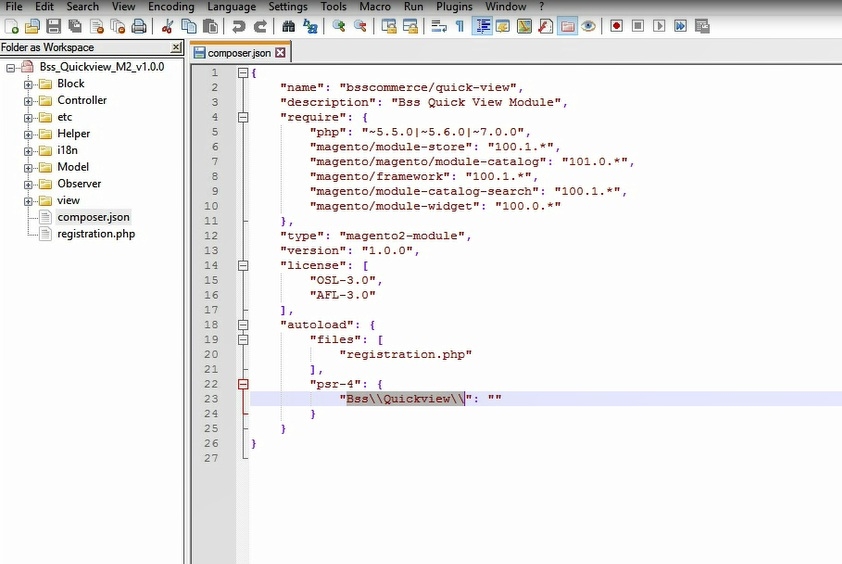Close the current document via toolbar Close icon
This screenshot has width=842, height=564.
96,26
